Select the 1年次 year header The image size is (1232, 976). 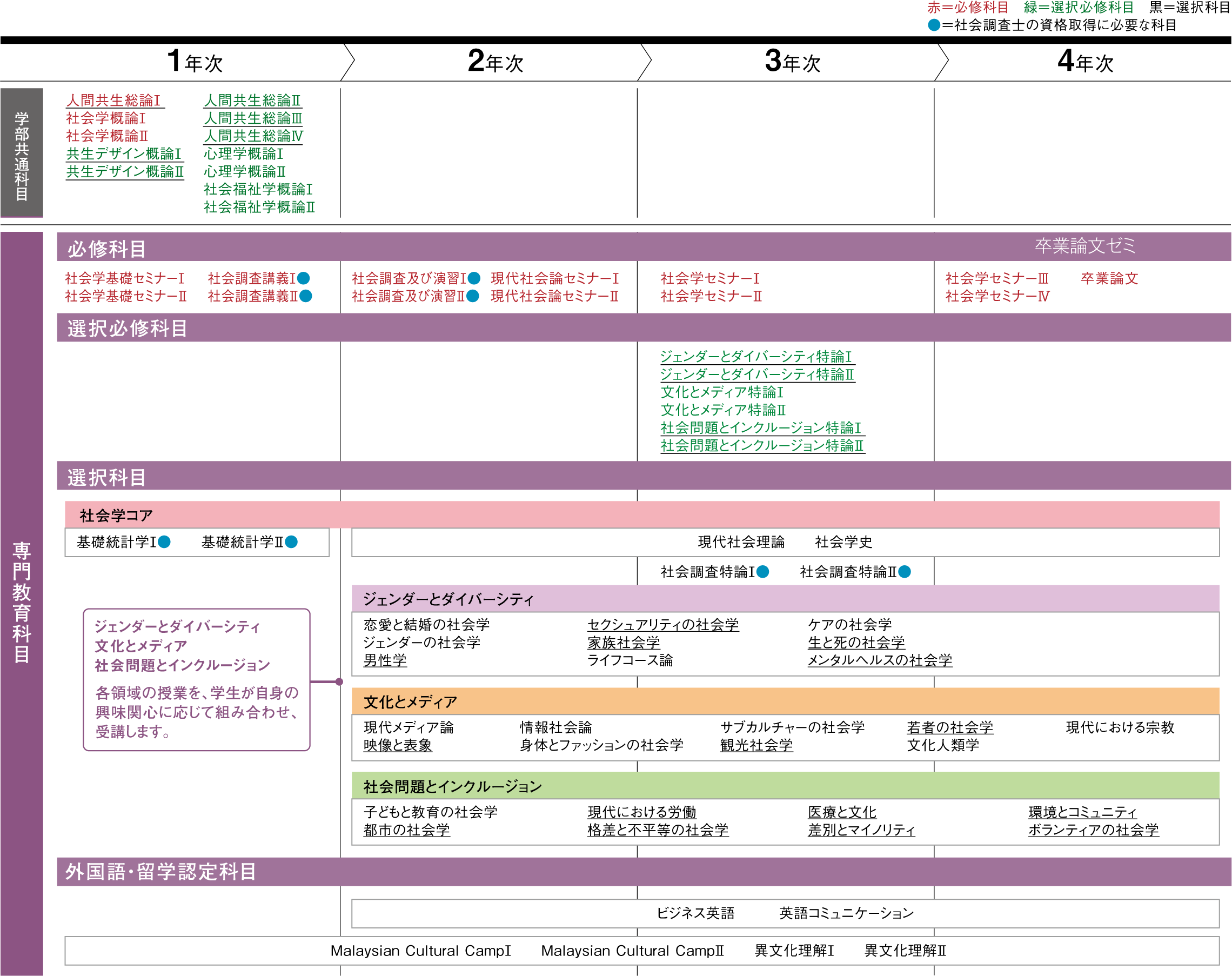[195, 62]
